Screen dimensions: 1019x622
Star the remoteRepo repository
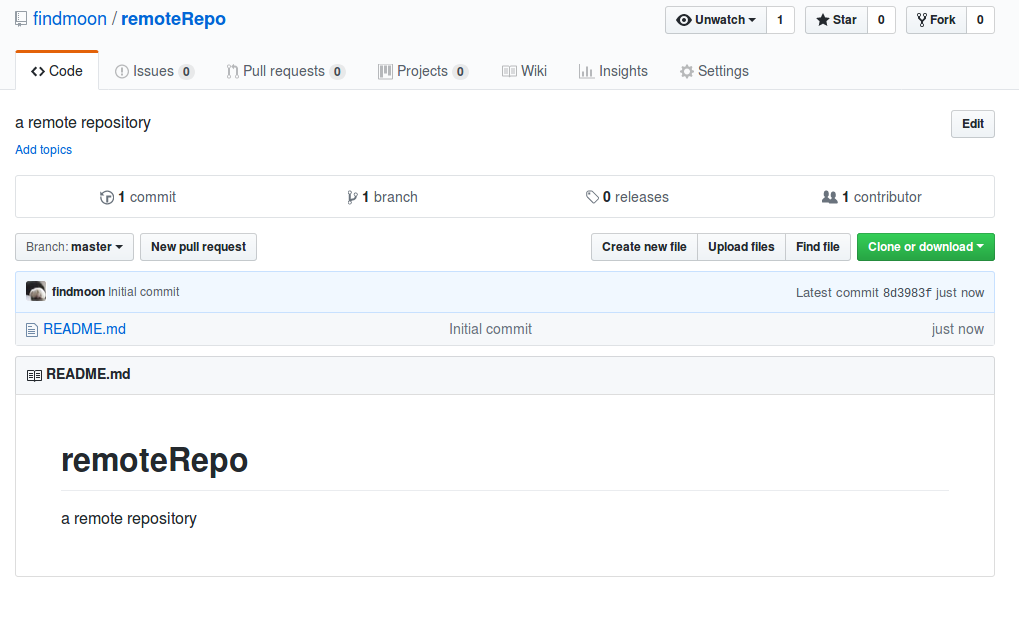(x=836, y=20)
